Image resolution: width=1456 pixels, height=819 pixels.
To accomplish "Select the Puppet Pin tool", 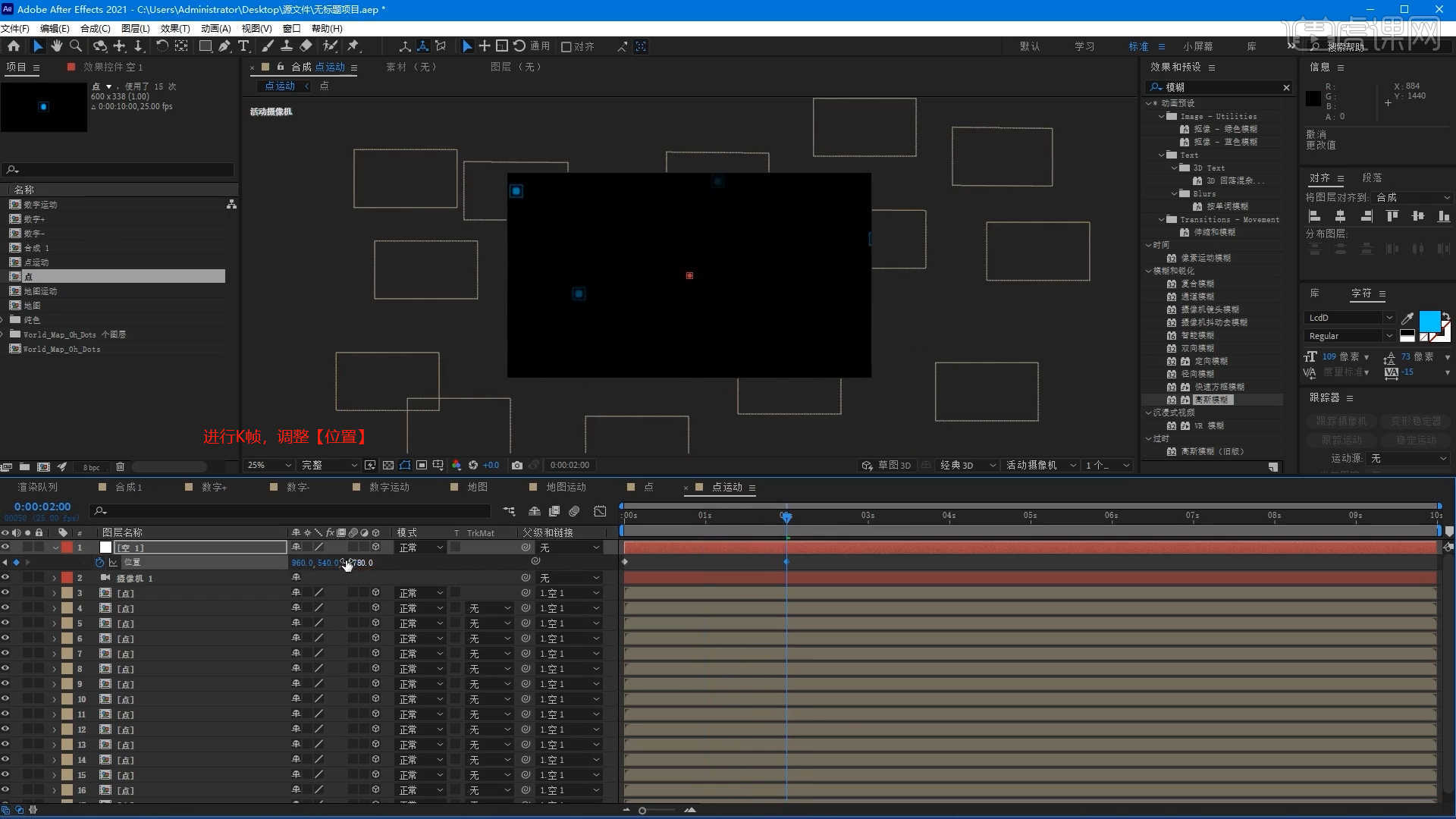I will pos(353,46).
